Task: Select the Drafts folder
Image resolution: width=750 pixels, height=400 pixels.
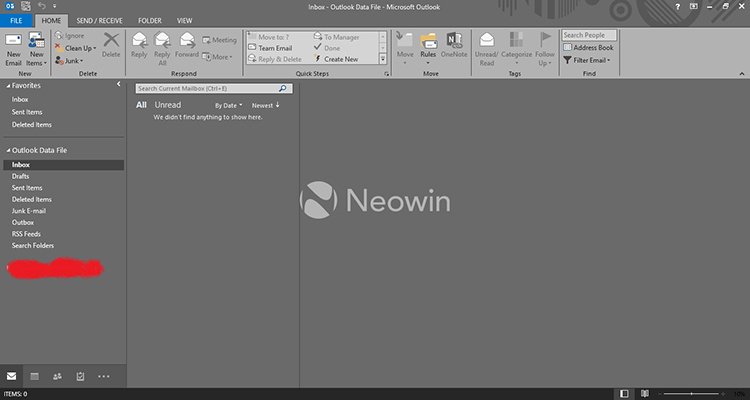Action: click(21, 176)
